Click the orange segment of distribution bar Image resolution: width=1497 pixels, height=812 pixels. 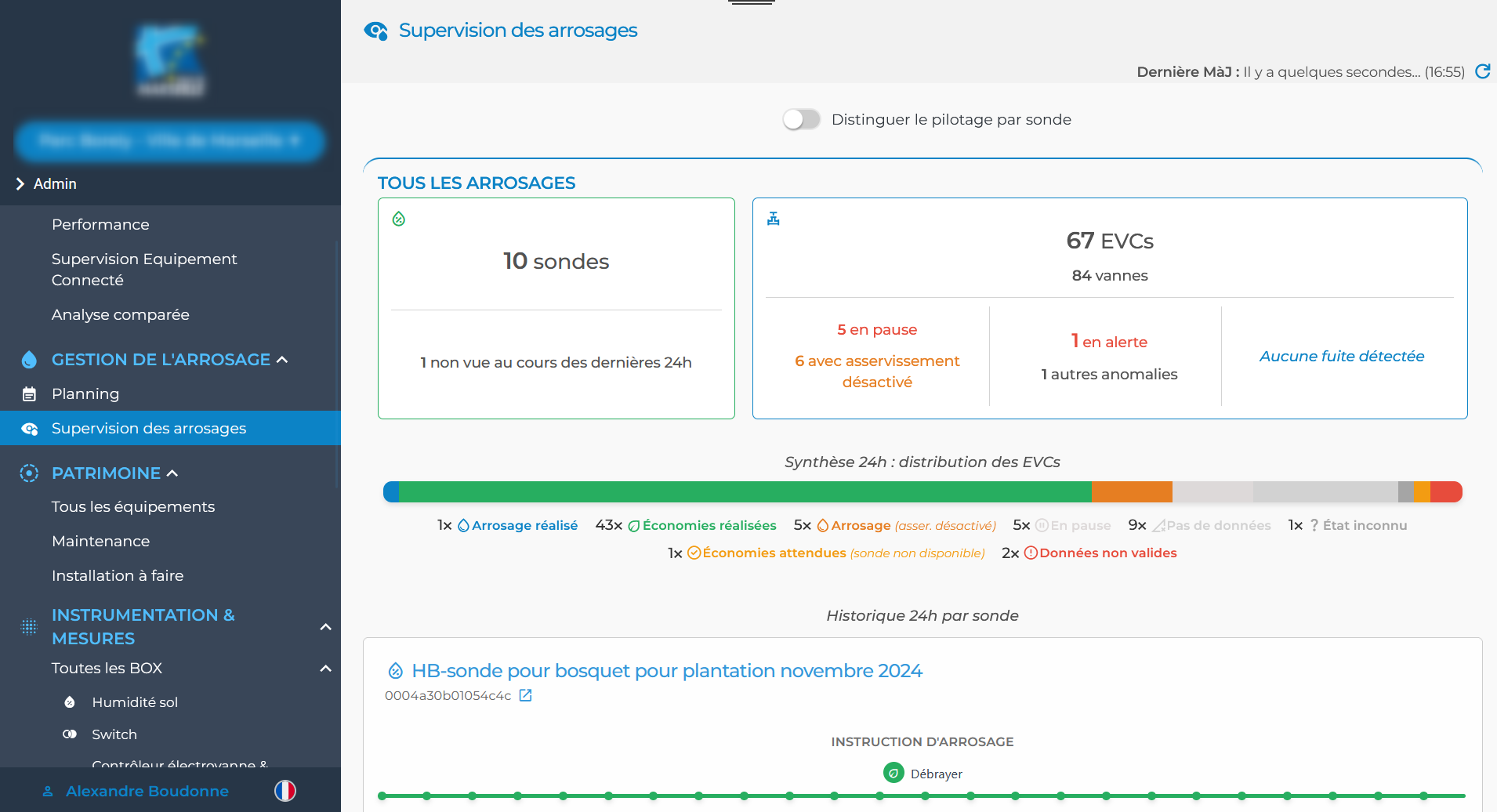pos(1131,492)
